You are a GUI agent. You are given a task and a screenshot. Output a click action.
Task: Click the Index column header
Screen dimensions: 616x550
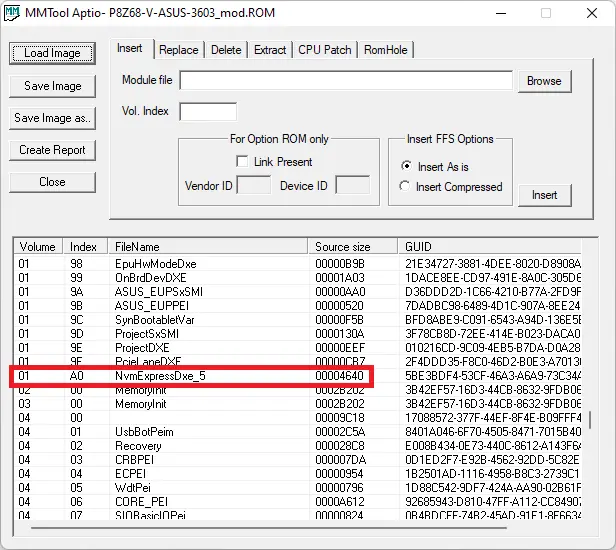coord(85,247)
